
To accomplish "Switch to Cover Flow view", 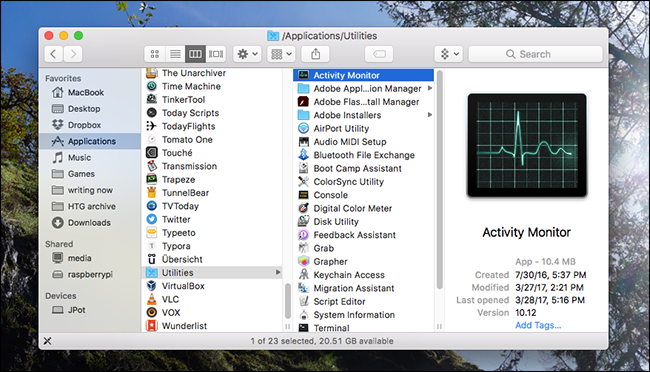I will (x=216, y=54).
